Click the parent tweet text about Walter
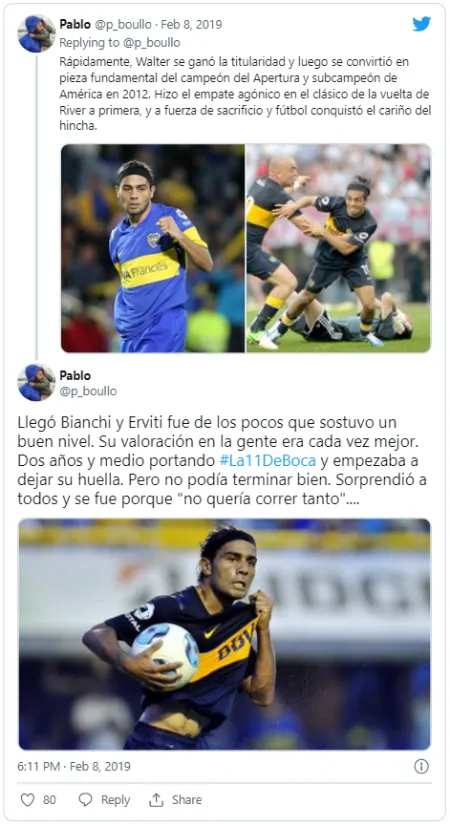Viewport: 450px width, 824px height. [245, 94]
